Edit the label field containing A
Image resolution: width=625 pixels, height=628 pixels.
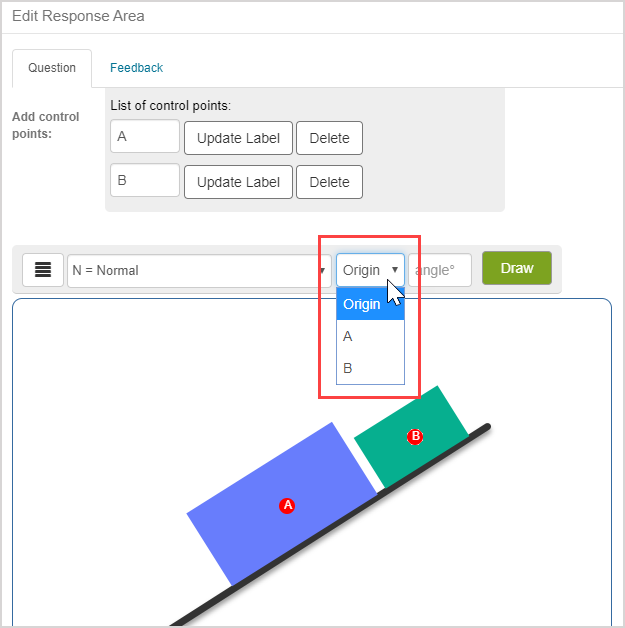click(x=145, y=137)
